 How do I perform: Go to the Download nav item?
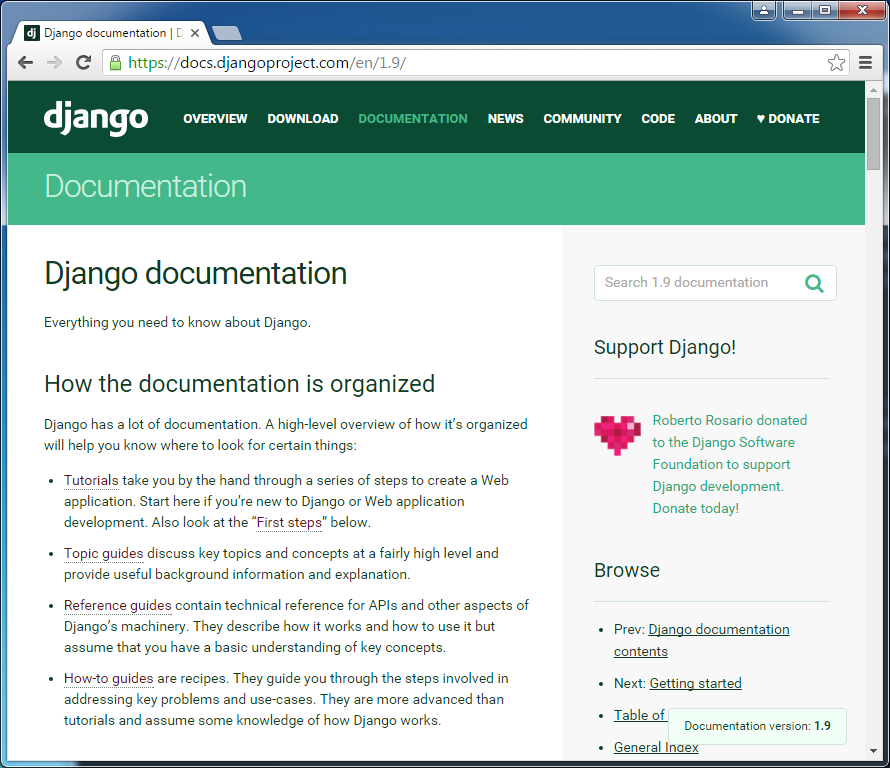coord(303,119)
